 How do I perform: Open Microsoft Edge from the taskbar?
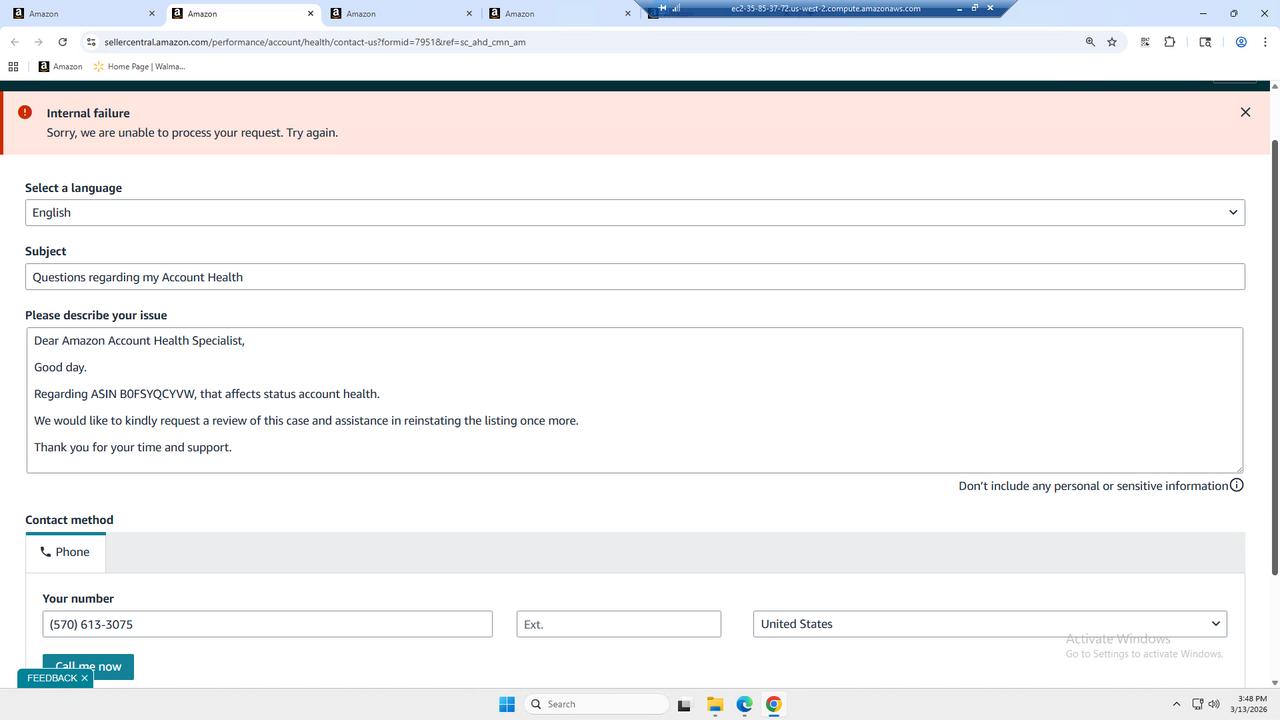[x=744, y=704]
